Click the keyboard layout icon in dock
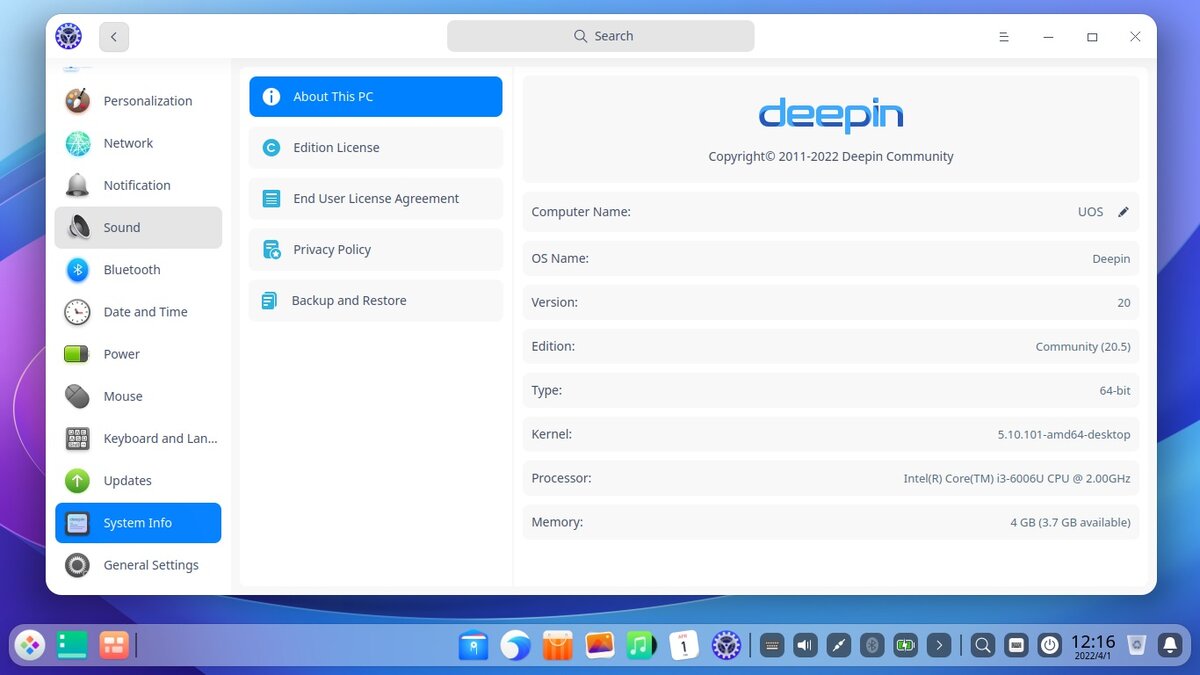 (1016, 646)
